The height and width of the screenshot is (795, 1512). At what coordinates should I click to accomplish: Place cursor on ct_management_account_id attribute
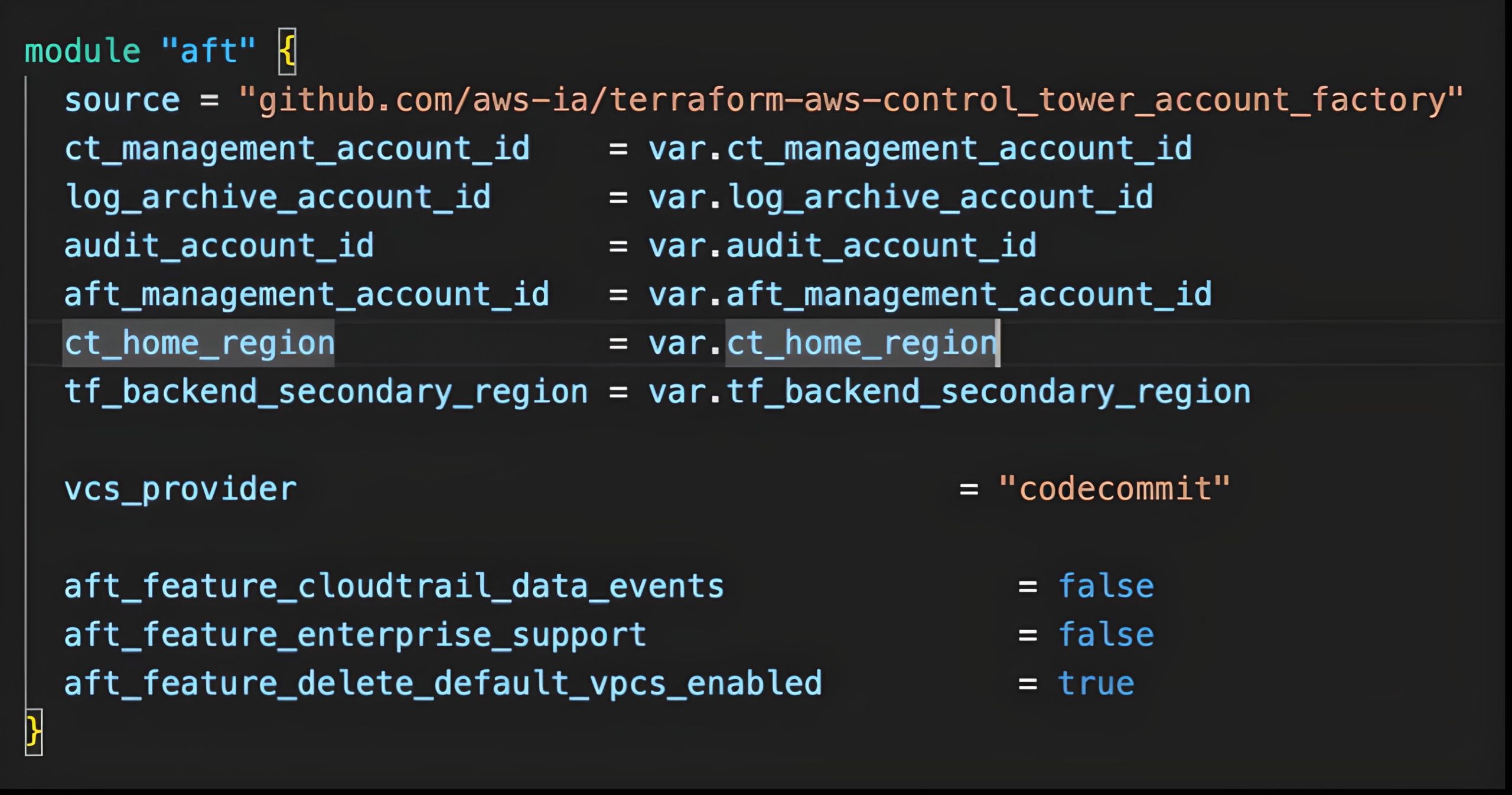(x=297, y=149)
